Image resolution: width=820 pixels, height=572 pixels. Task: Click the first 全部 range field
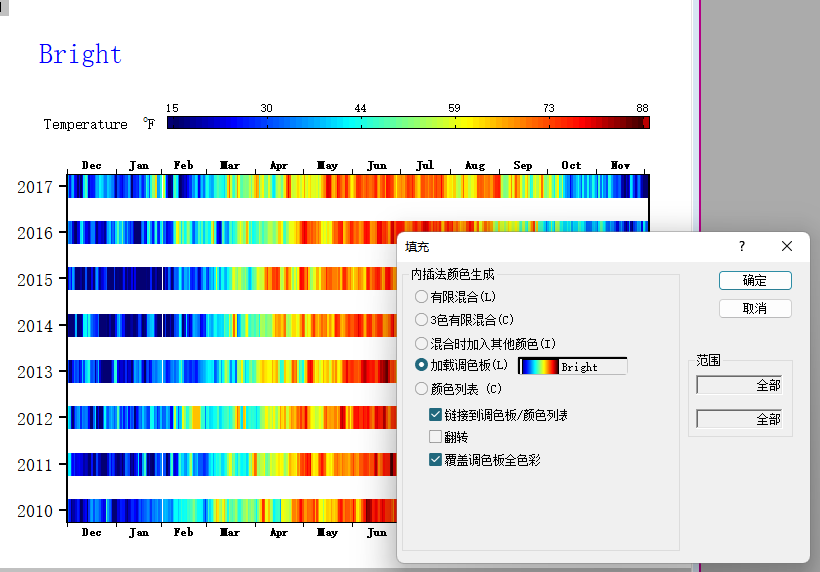point(739,385)
